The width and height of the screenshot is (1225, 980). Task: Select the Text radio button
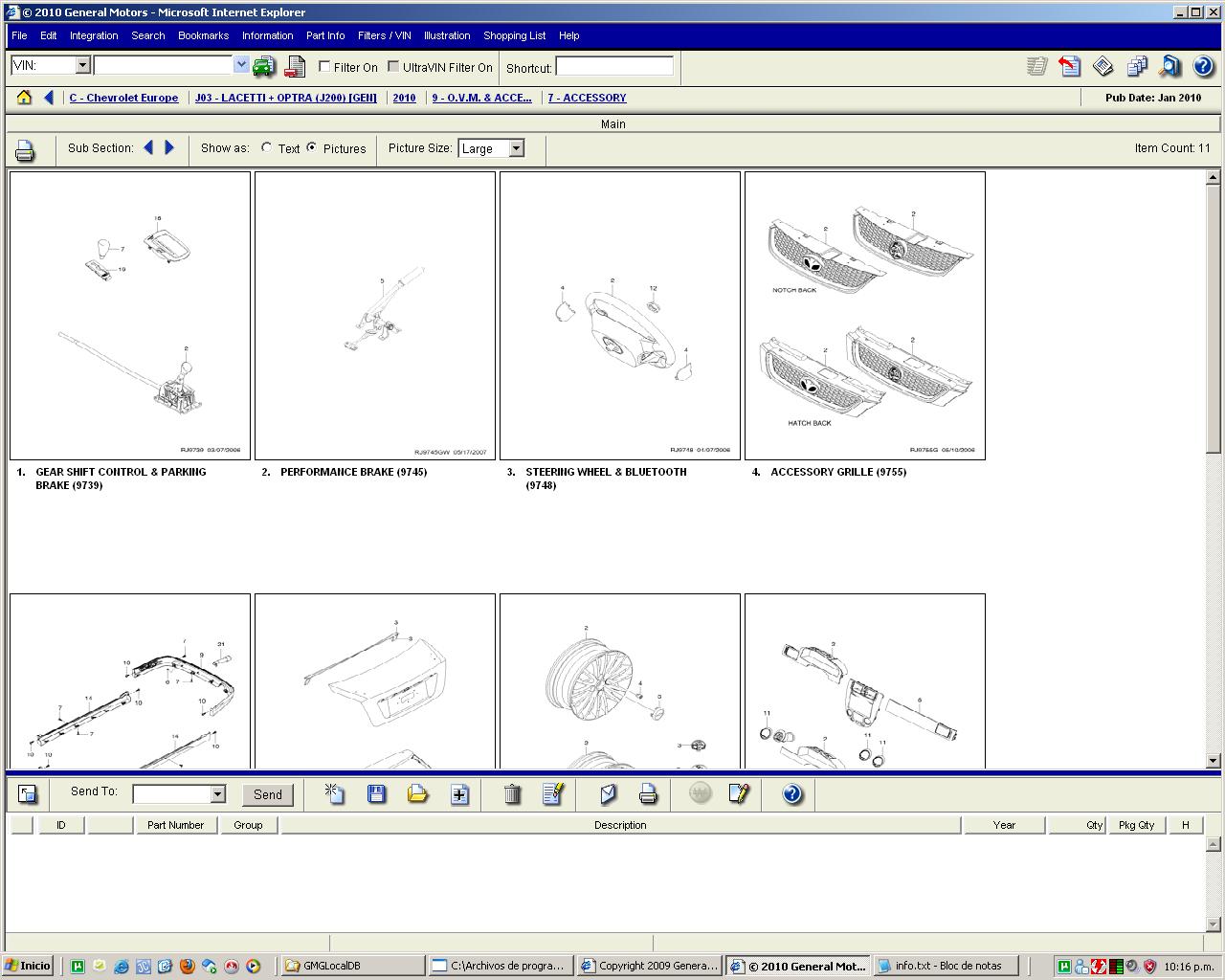point(266,147)
